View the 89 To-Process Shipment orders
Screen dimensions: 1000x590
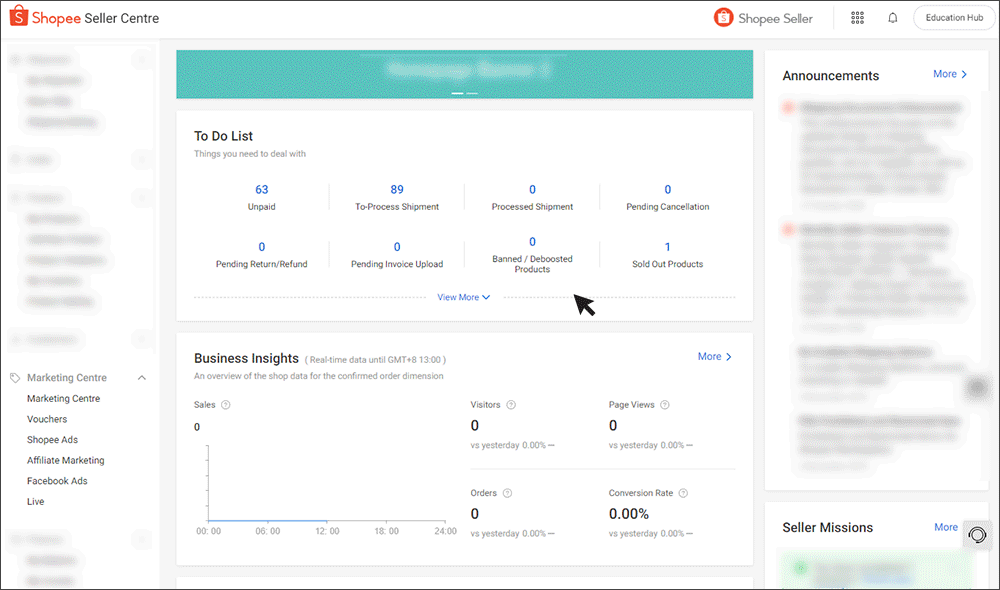pos(396,189)
